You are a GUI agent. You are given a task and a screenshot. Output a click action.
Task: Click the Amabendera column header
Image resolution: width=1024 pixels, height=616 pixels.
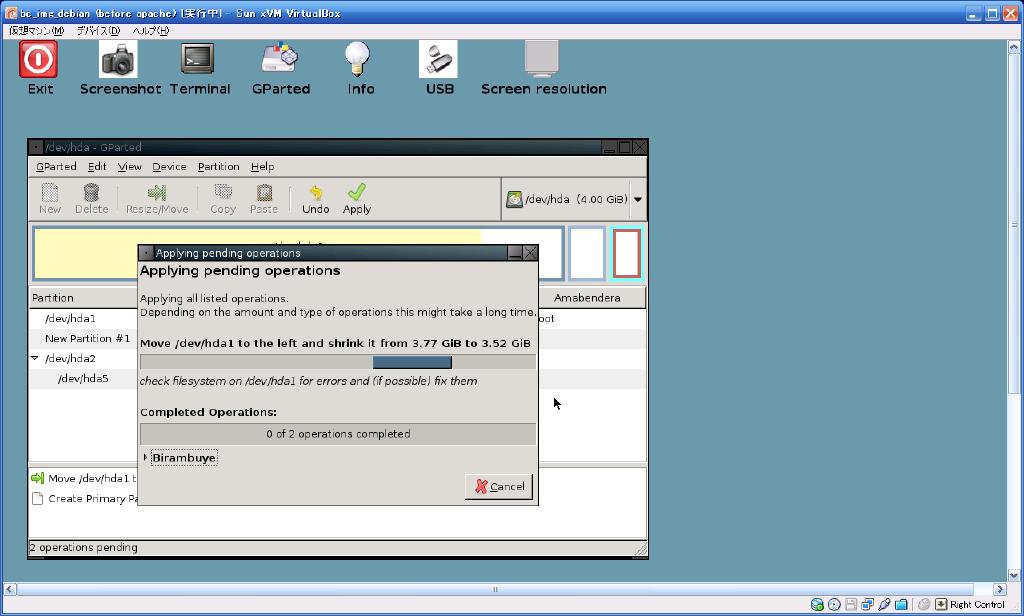coord(592,298)
